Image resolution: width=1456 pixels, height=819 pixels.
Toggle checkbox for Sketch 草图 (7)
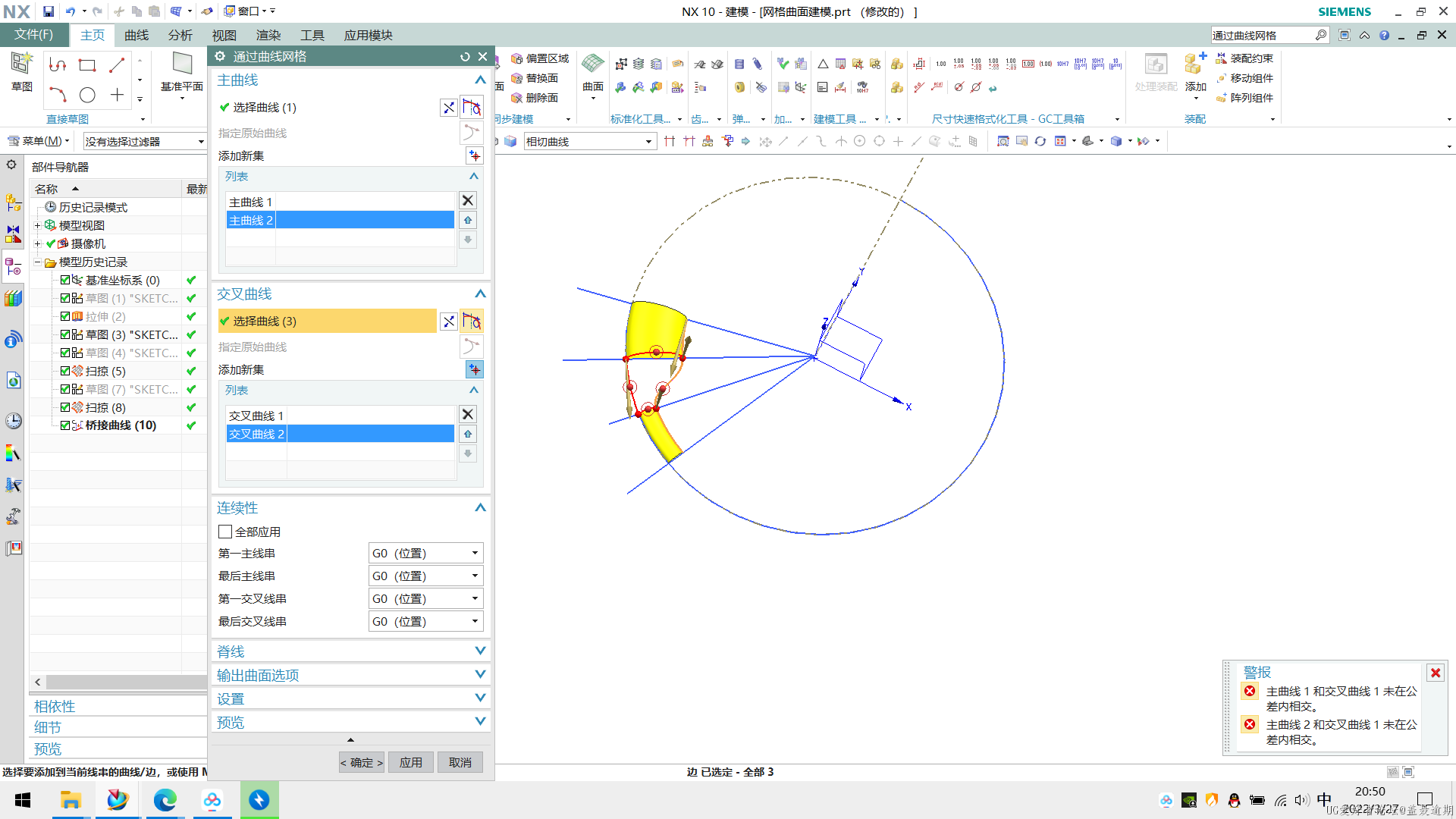(x=65, y=389)
